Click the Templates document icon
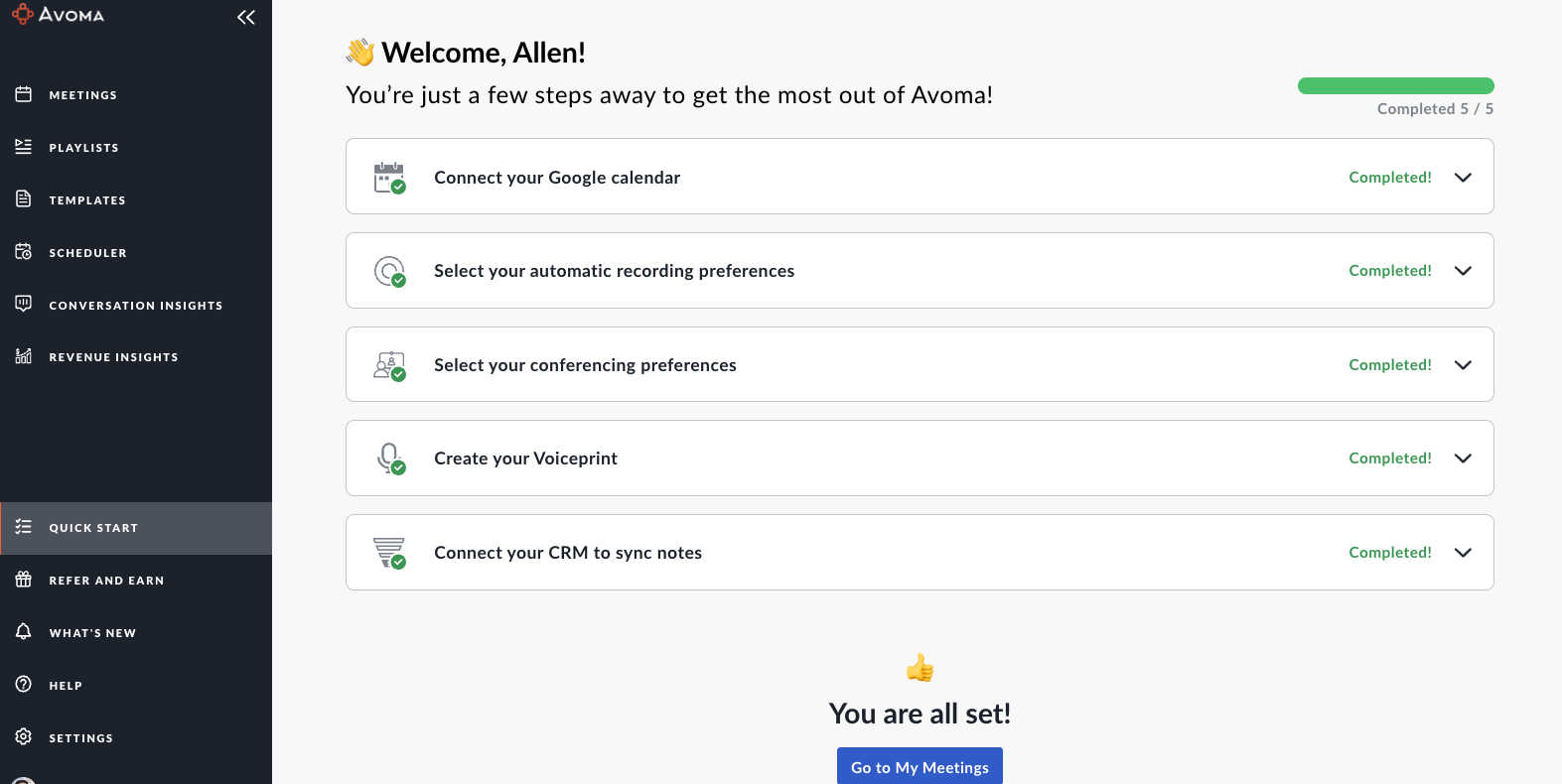The image size is (1562, 784). tap(24, 199)
